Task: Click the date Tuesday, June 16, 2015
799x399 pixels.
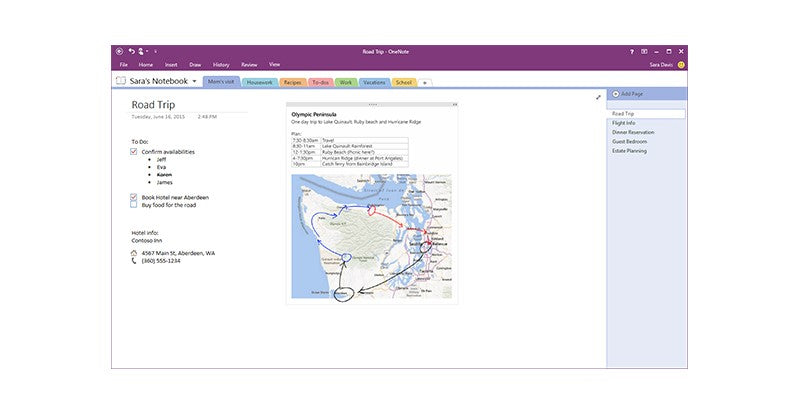Action: (158, 117)
